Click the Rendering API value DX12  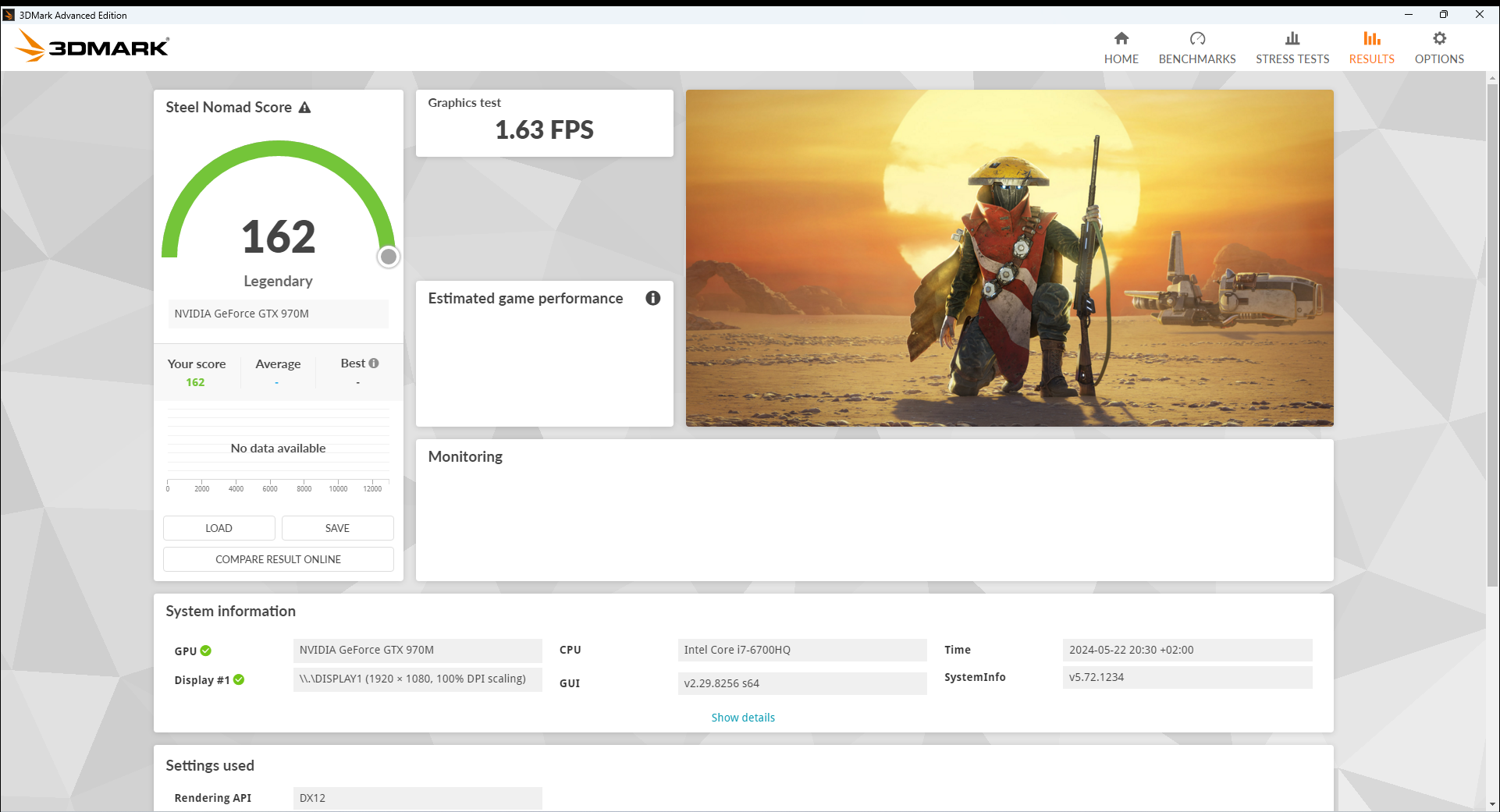[418, 798]
